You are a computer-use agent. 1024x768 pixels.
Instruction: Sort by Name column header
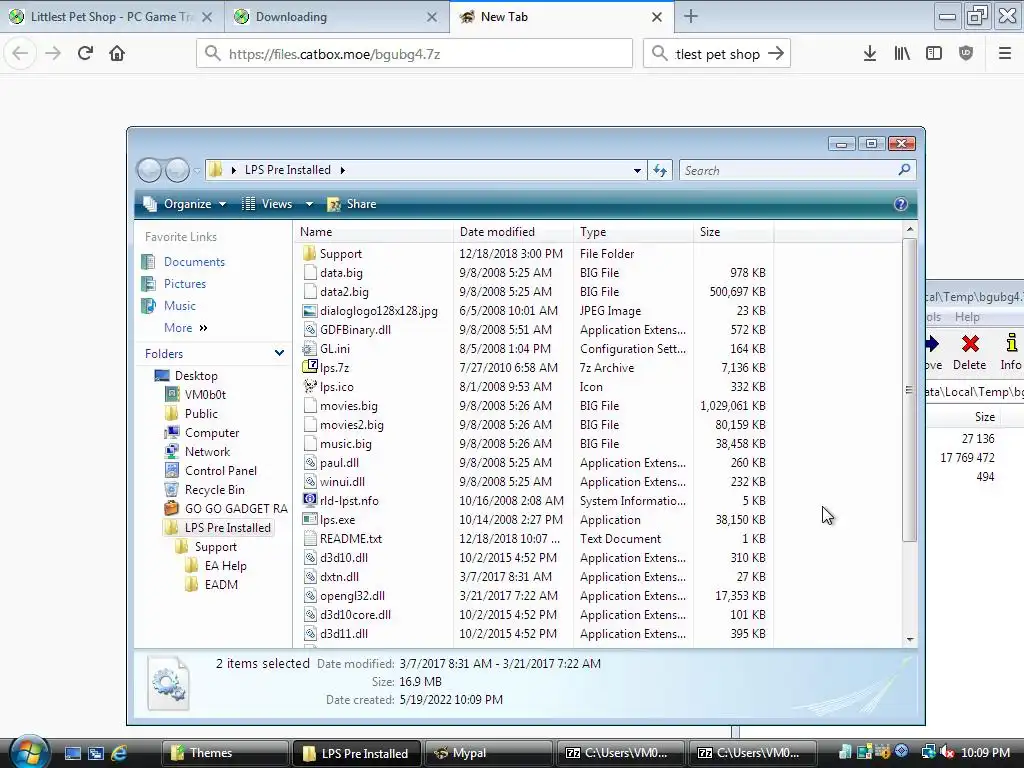tap(374, 232)
